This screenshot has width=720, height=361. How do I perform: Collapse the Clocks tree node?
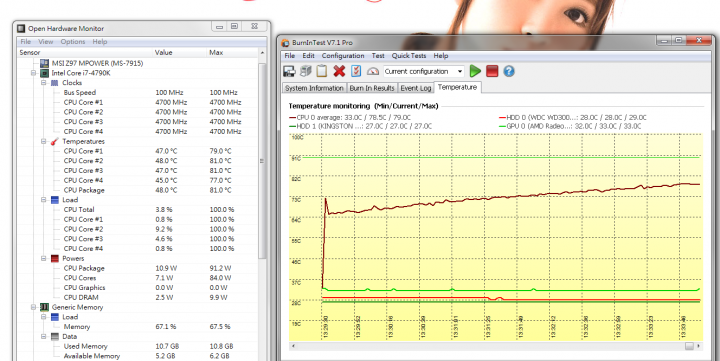point(44,83)
